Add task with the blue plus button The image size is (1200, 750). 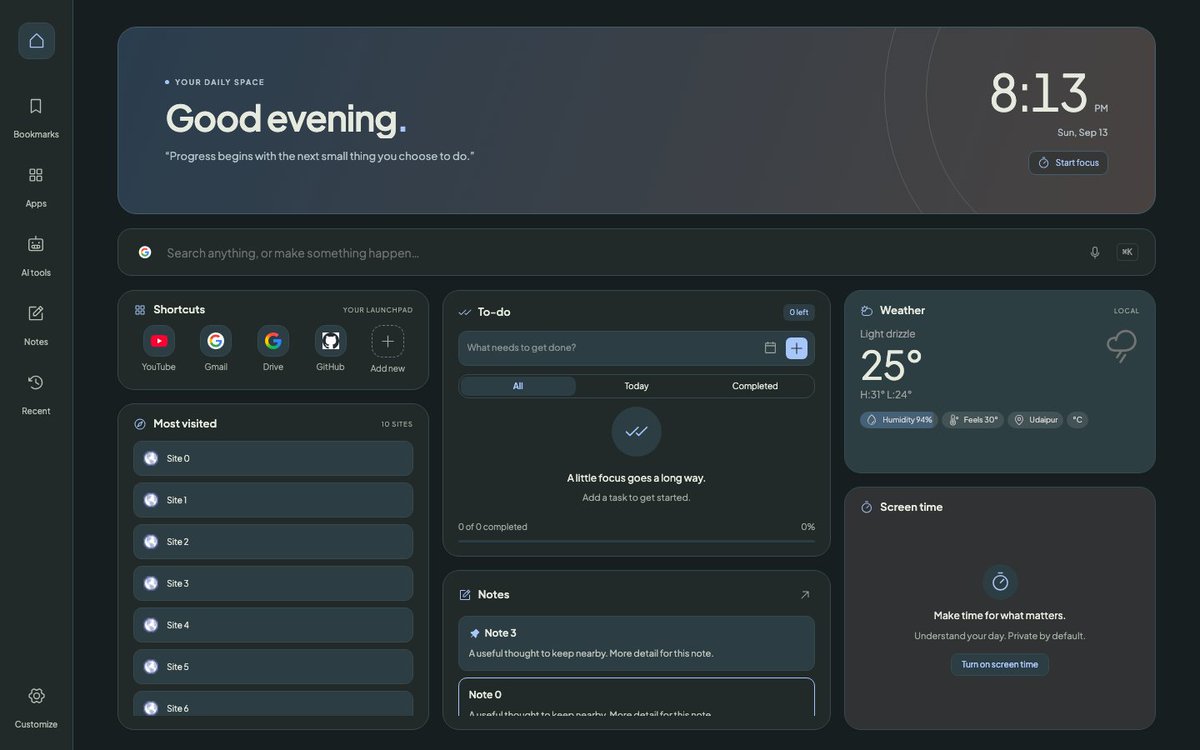pos(797,348)
